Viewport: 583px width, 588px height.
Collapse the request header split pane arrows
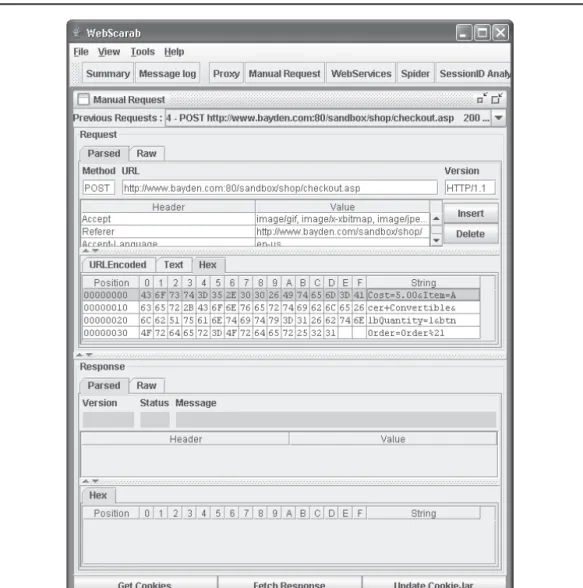[90, 250]
